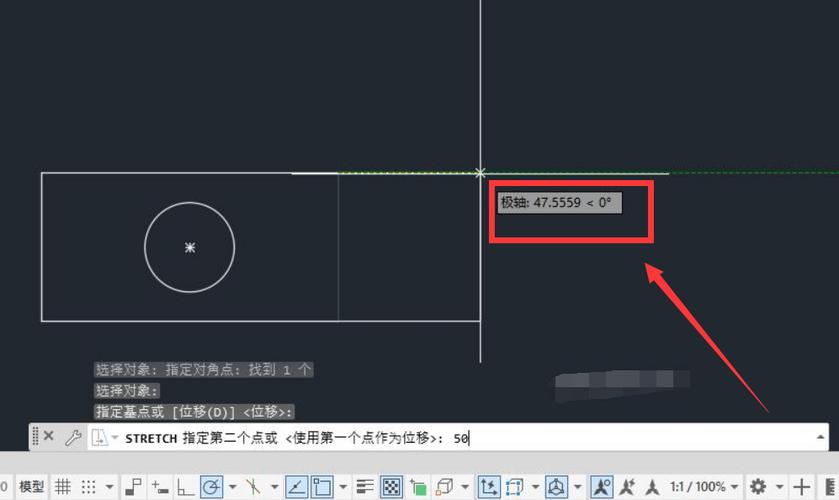The width and height of the screenshot is (839, 500).
Task: Toggle dynamic input icon
Action: 159,487
